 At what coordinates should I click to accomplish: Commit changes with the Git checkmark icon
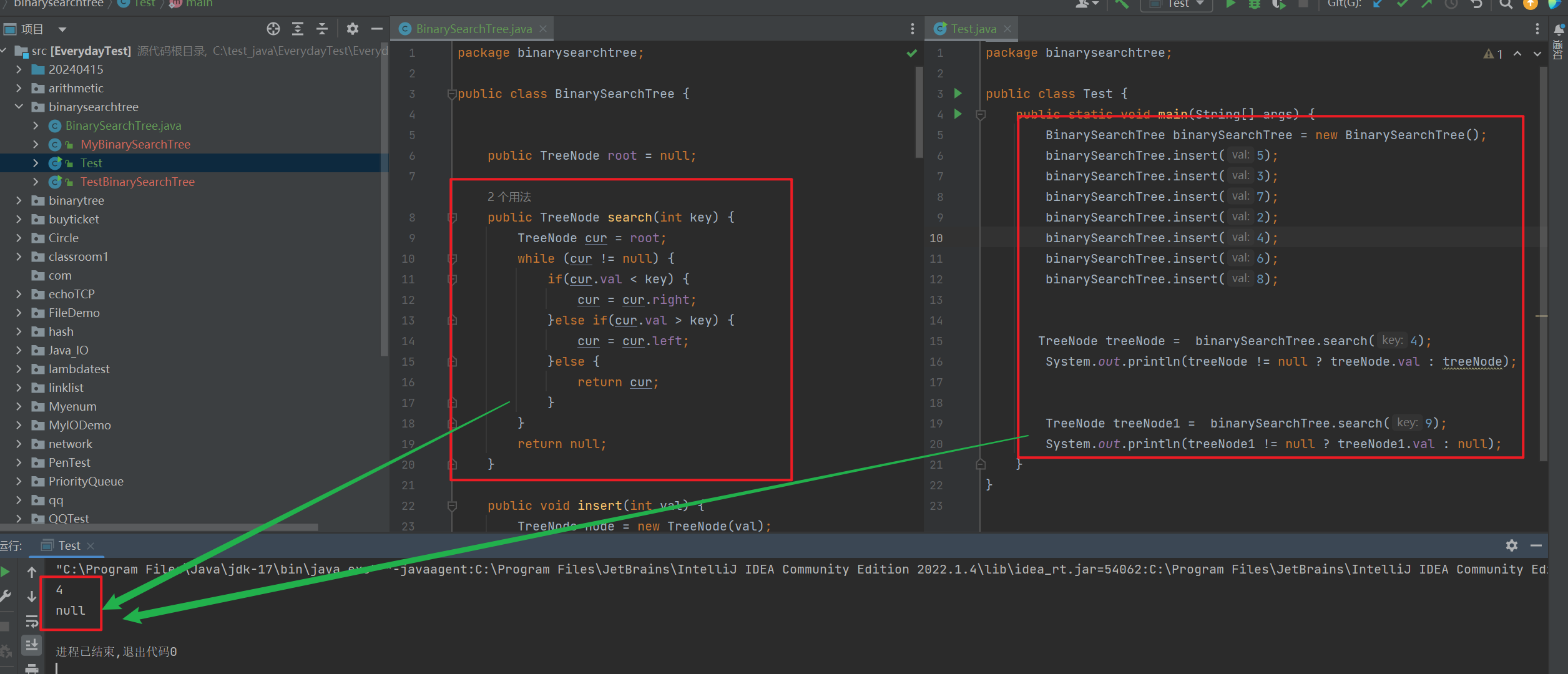(1402, 4)
